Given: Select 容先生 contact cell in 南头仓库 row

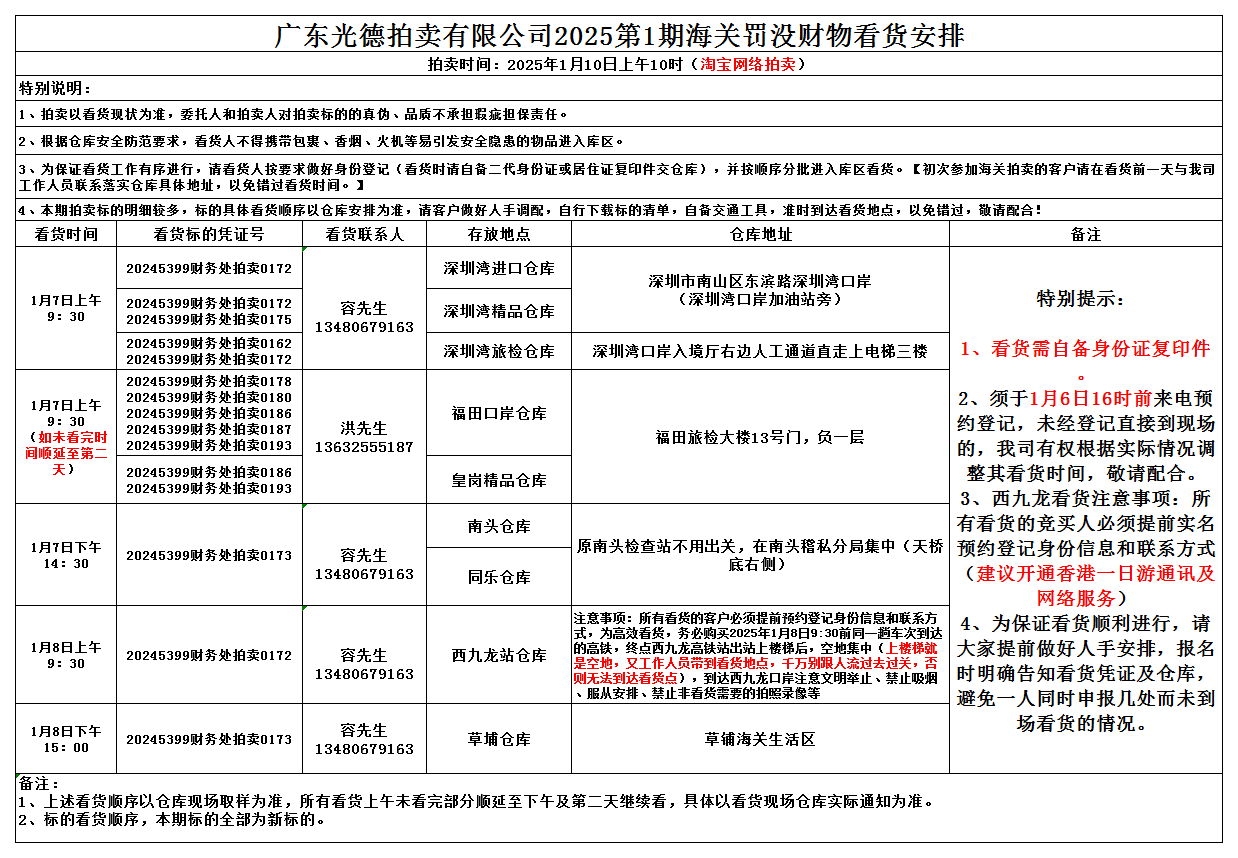Looking at the screenshot, I should [364, 554].
